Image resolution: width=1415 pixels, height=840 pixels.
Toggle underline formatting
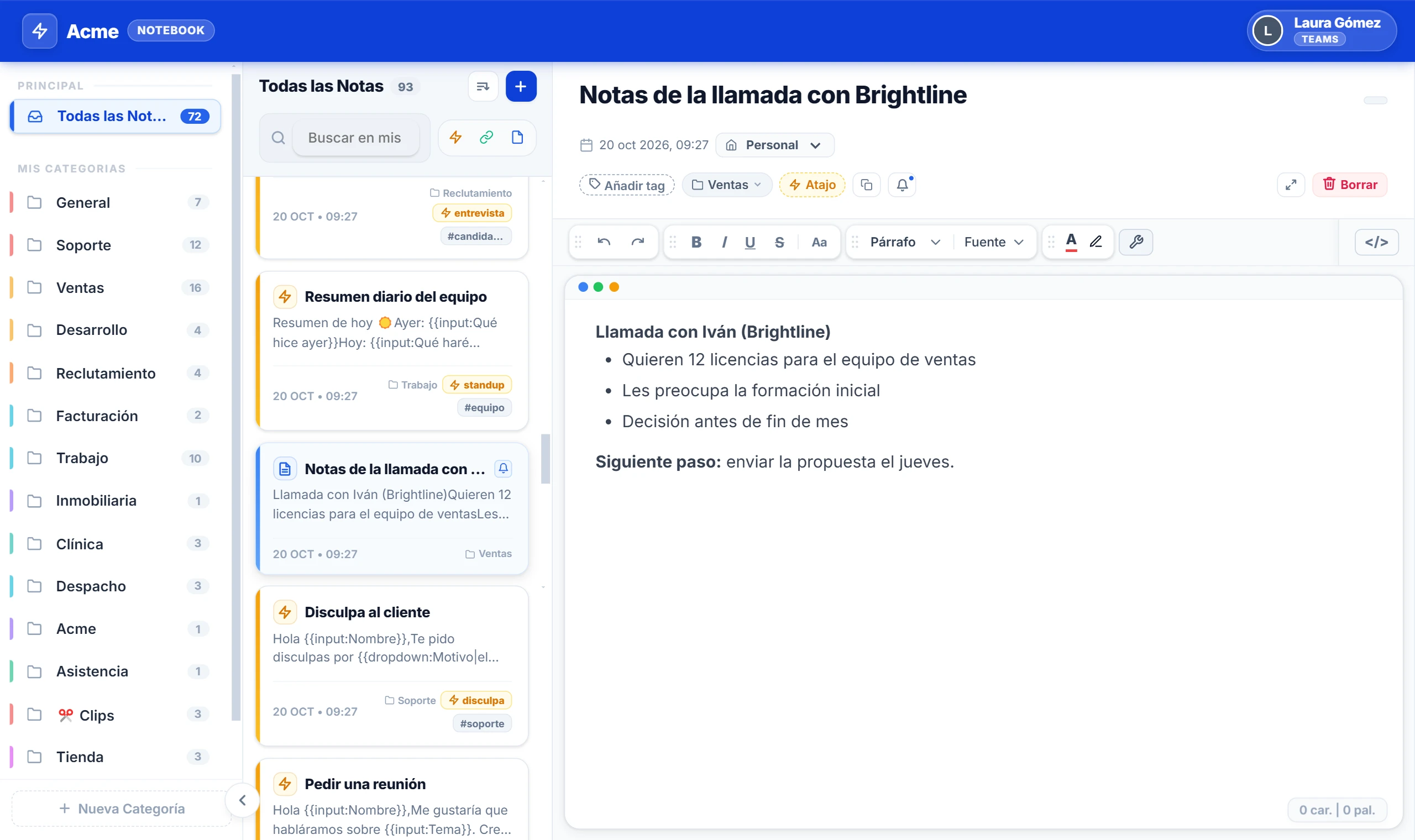point(750,242)
